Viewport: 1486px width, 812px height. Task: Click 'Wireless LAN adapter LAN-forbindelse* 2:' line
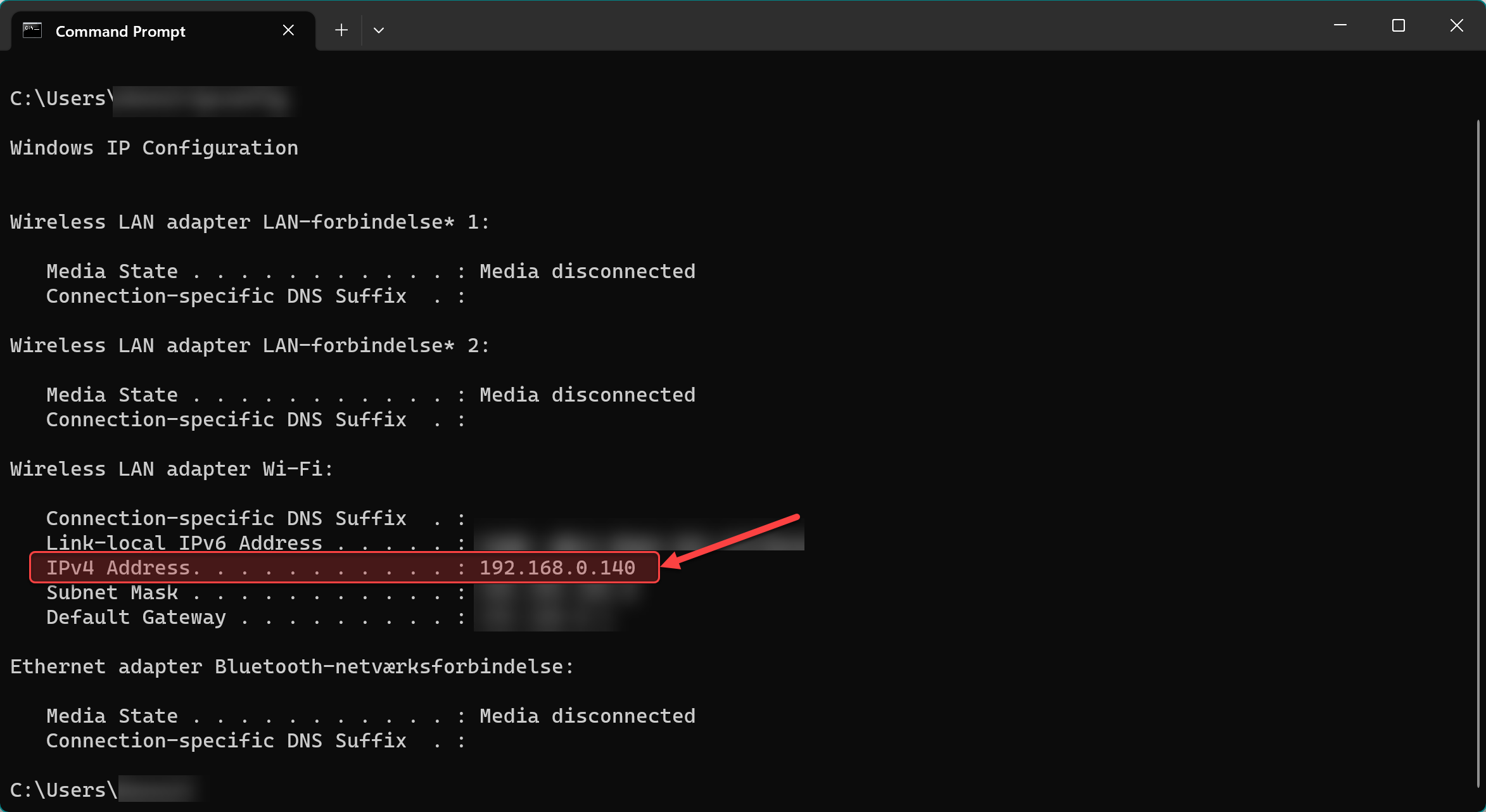click(250, 345)
